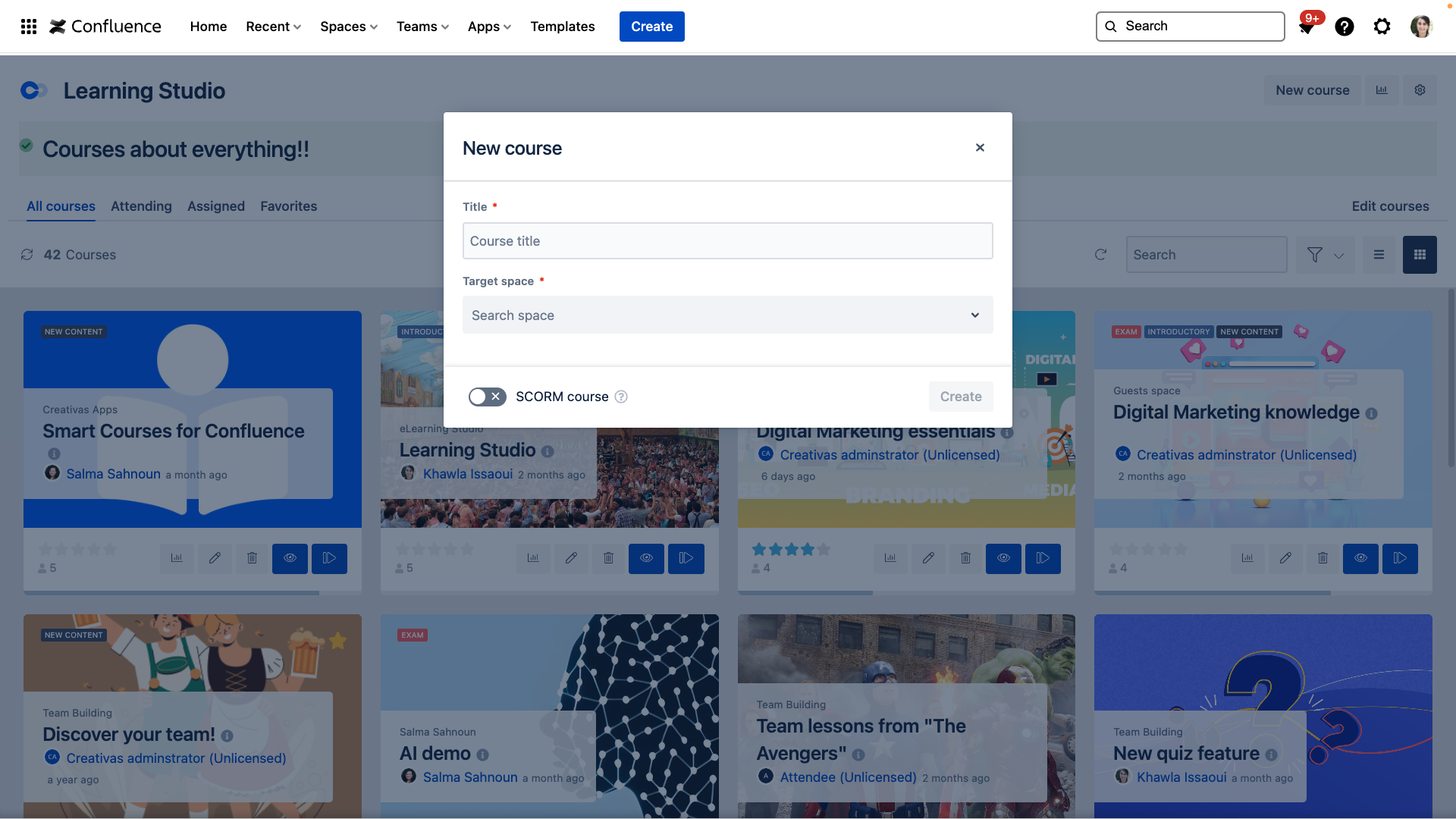1456x819 pixels.
Task: Toggle the SCORM course switch
Action: click(487, 397)
